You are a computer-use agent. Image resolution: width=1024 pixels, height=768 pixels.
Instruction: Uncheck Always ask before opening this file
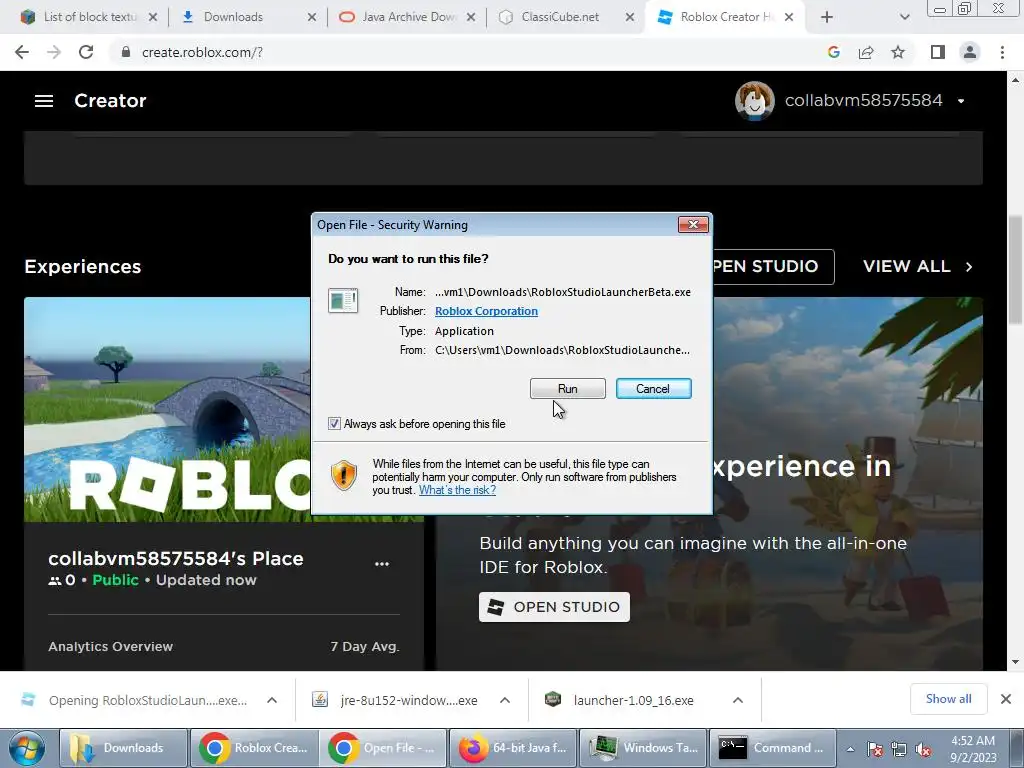(x=334, y=424)
